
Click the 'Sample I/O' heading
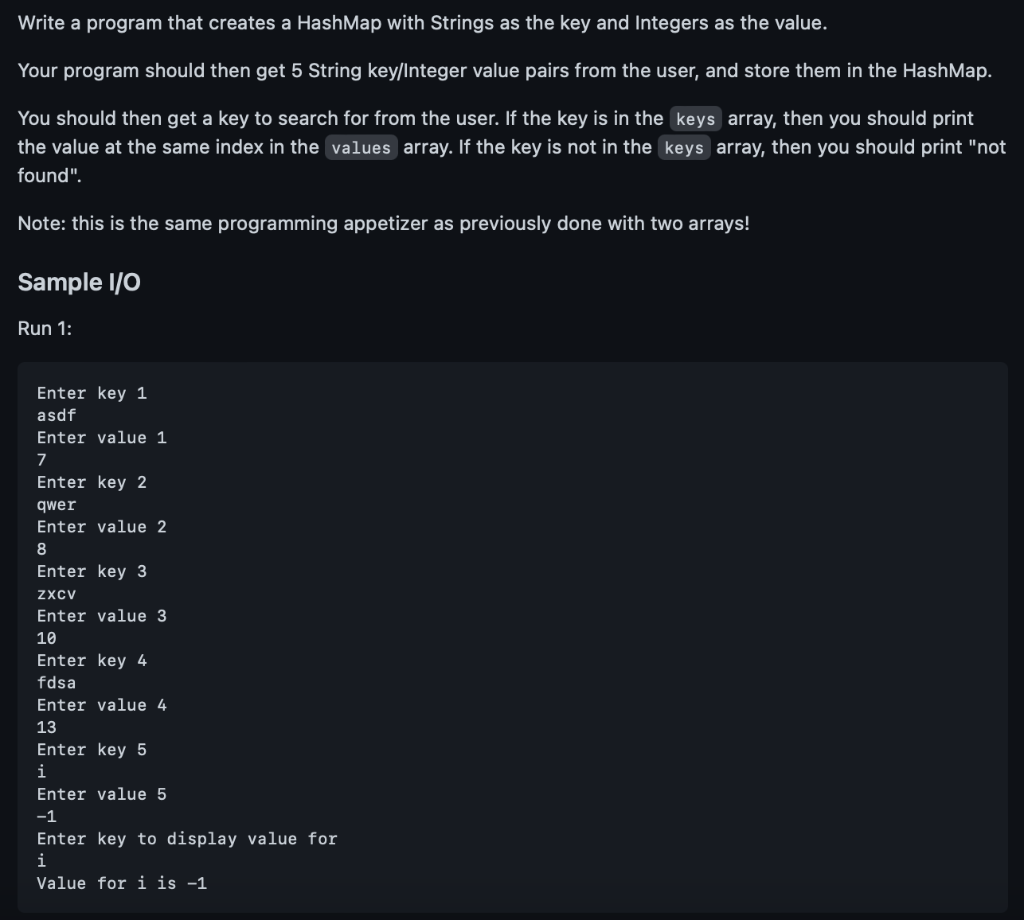(x=79, y=282)
